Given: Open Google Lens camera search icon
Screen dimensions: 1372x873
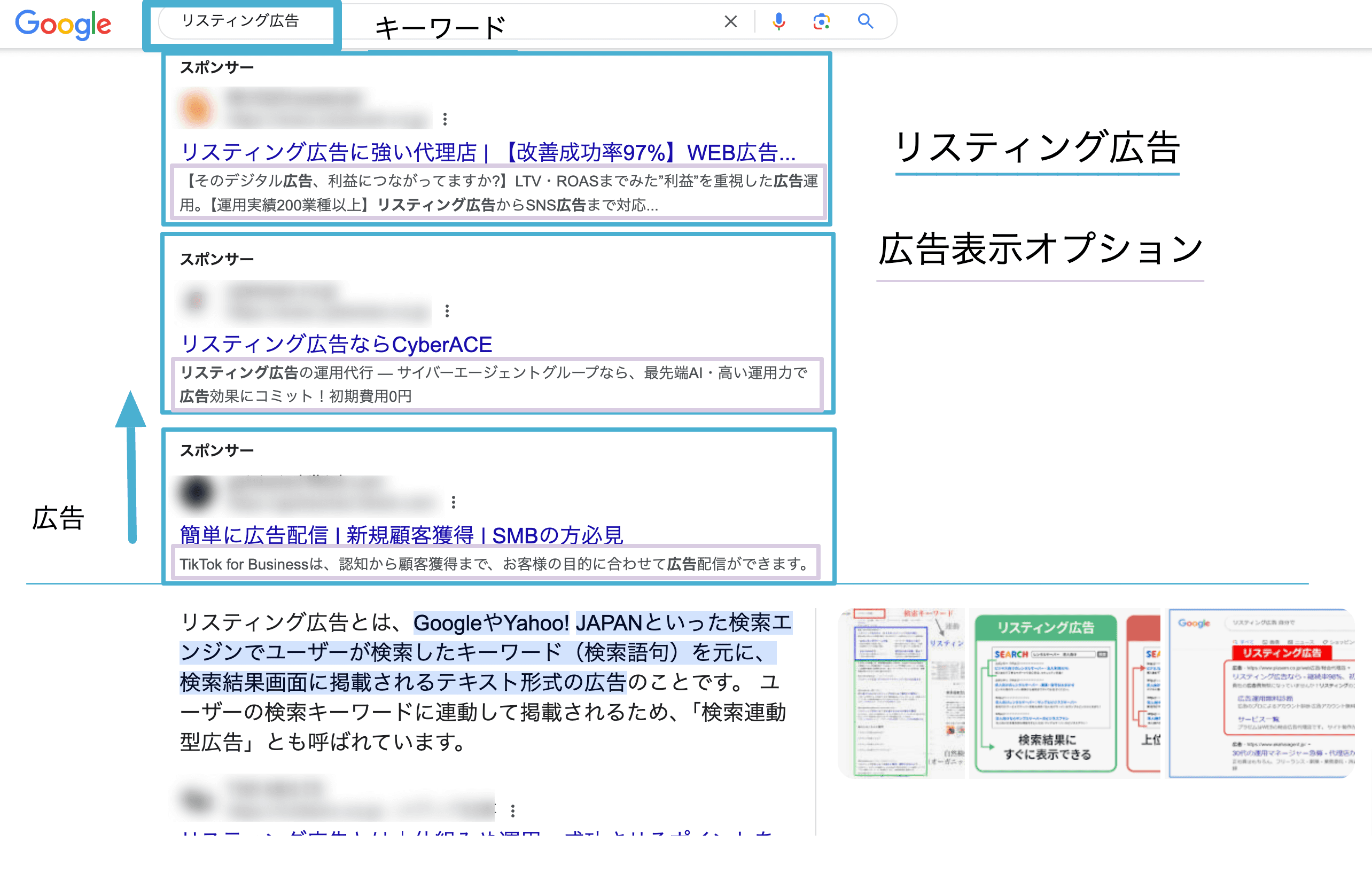Looking at the screenshot, I should tap(821, 22).
